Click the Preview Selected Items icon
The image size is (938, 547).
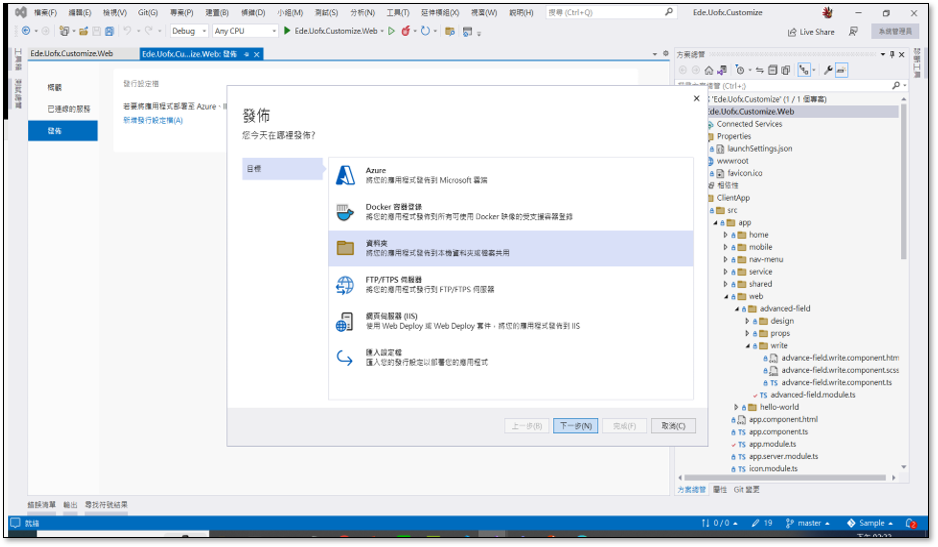841,71
